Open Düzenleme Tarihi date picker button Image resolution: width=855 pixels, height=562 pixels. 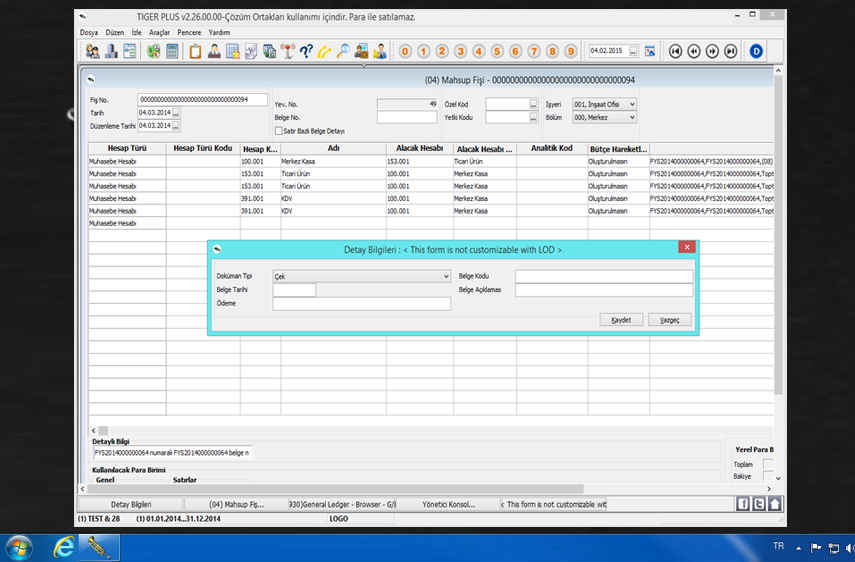click(176, 126)
